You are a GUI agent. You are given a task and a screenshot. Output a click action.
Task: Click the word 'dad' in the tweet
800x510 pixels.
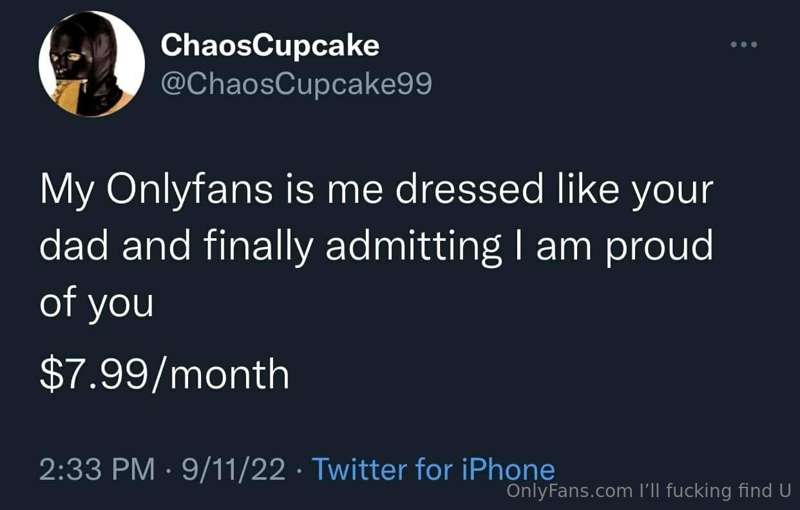[74, 246]
